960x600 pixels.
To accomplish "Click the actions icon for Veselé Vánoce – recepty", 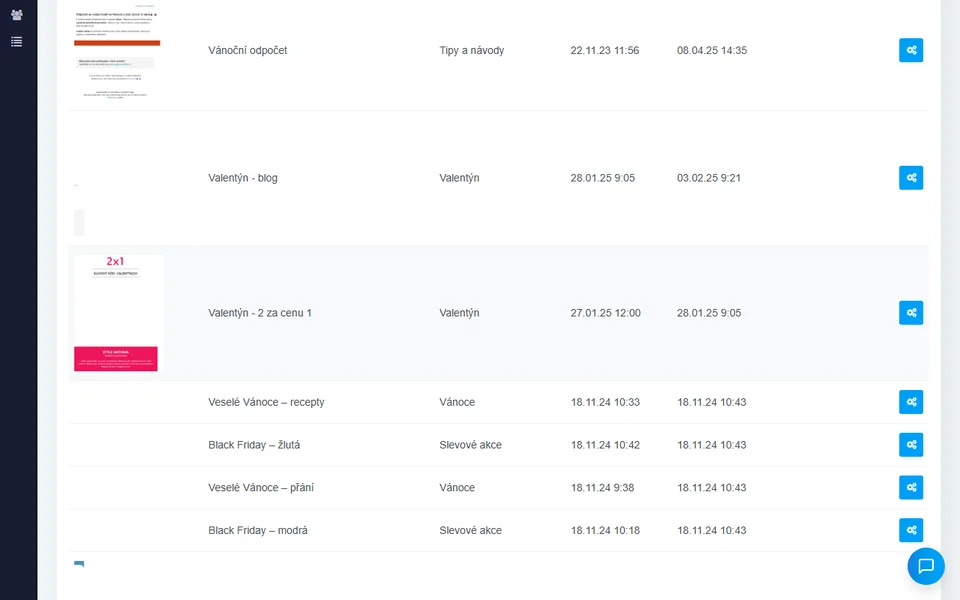I will click(911, 402).
